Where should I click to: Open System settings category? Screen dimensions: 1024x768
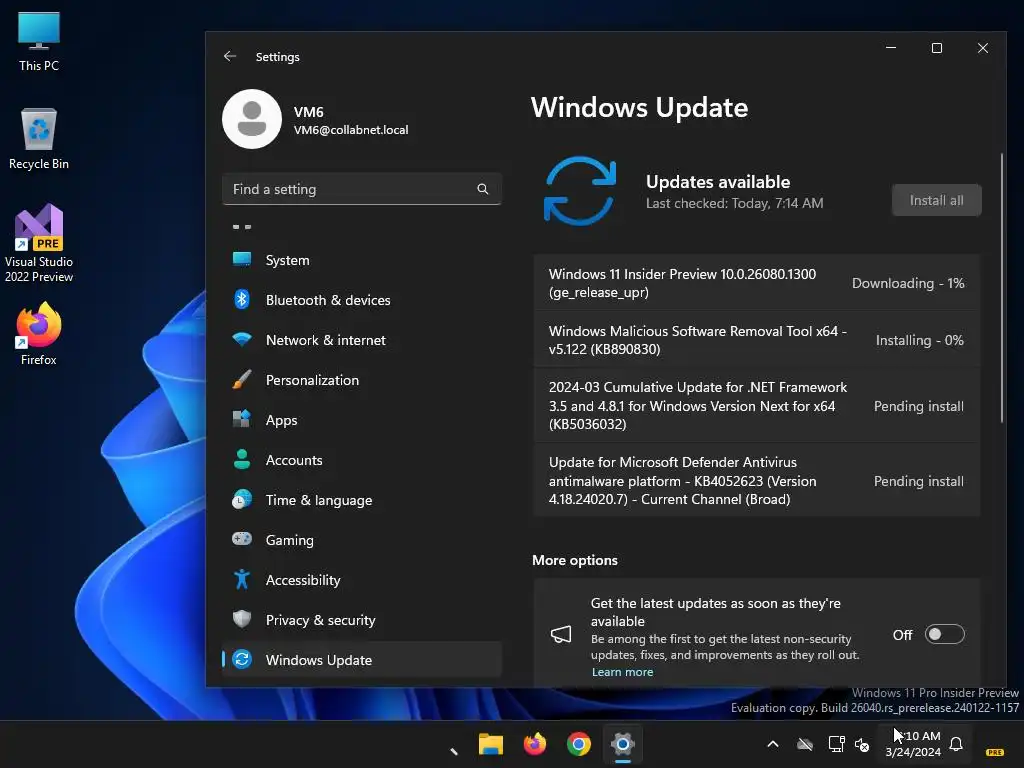point(362,260)
